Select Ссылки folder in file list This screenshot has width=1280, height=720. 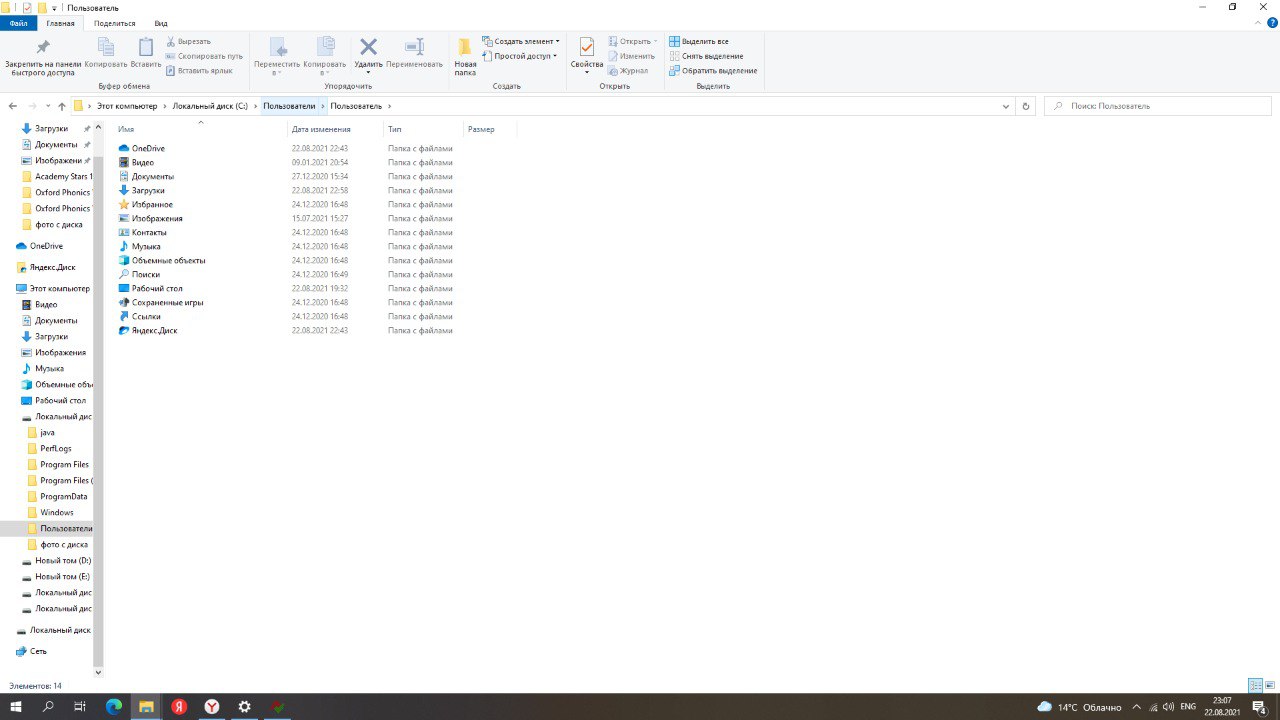[x=146, y=316]
